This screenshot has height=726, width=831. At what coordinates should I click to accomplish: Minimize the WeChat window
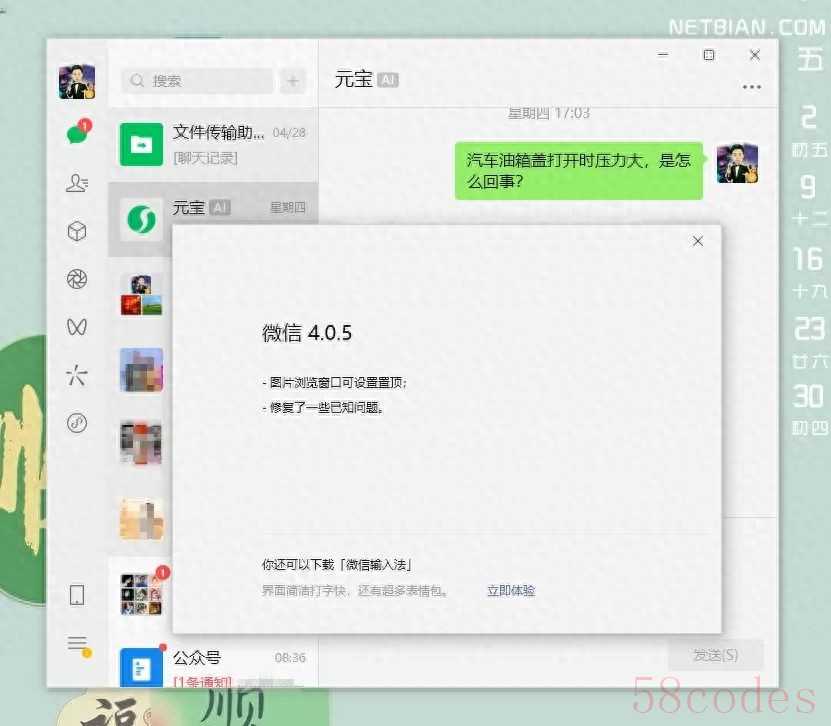662,55
